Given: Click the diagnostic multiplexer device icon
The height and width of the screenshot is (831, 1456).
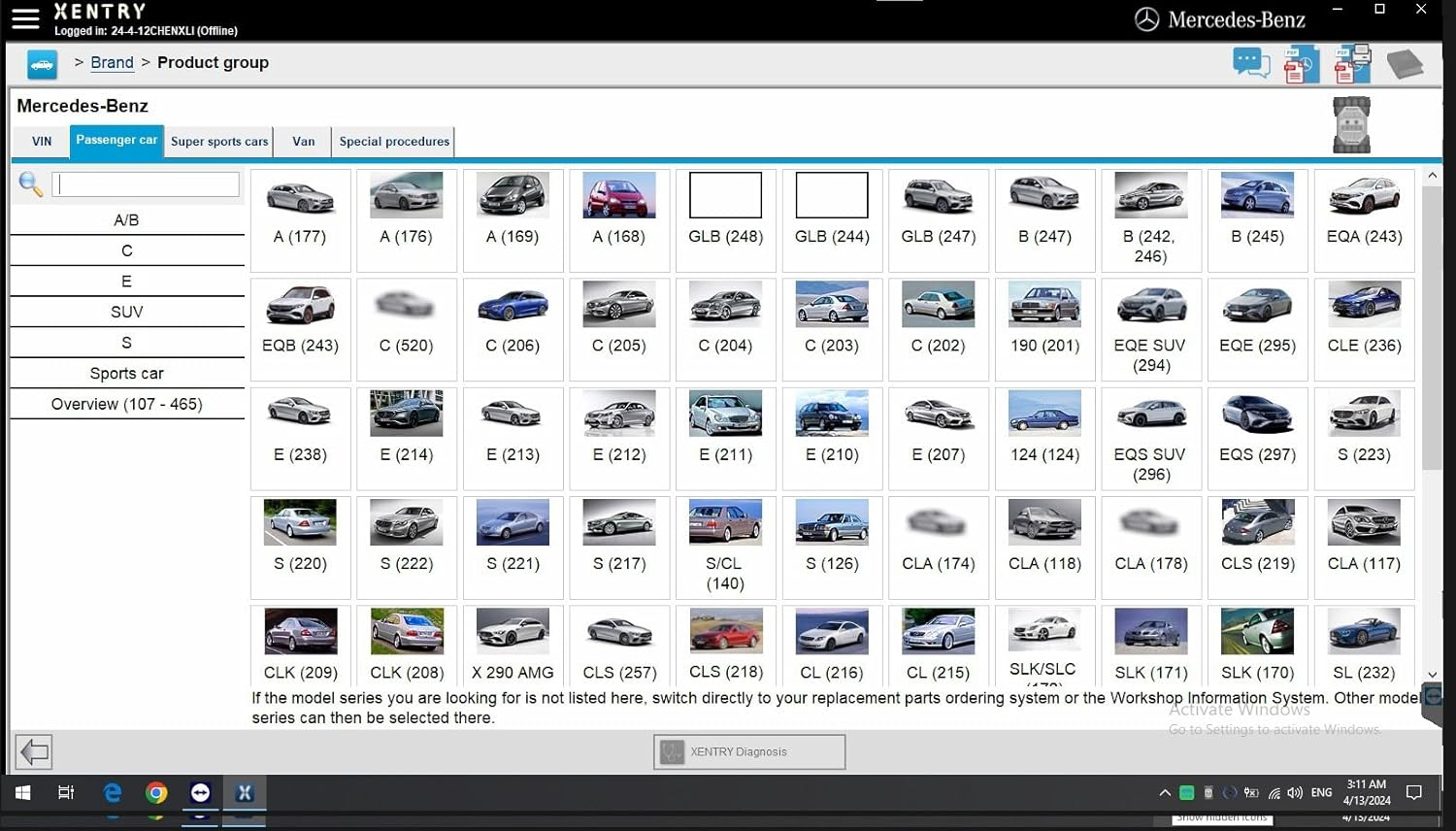Looking at the screenshot, I should pos(1351,125).
